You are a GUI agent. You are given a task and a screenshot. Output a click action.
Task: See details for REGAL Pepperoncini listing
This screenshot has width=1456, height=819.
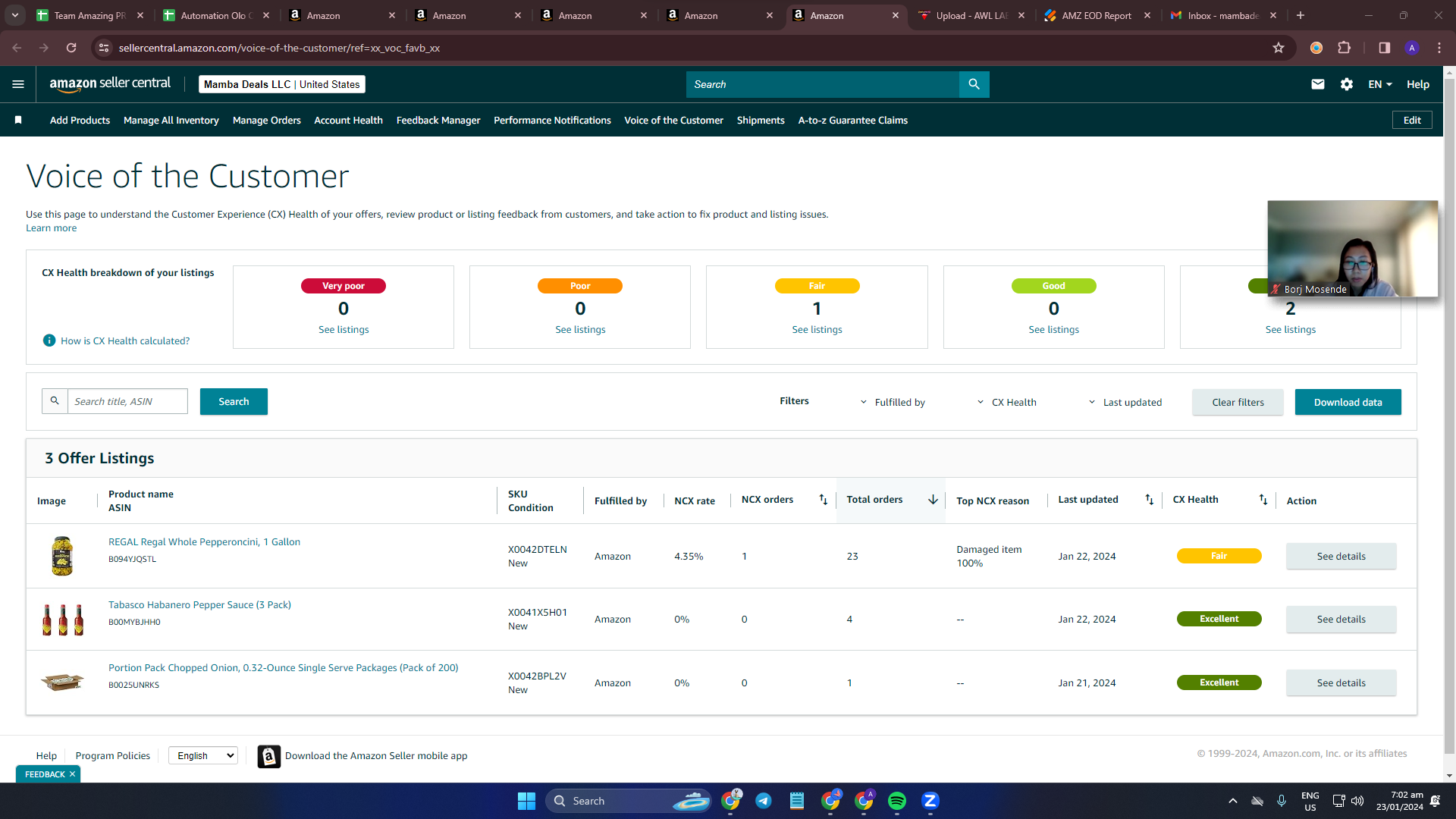tap(1341, 556)
